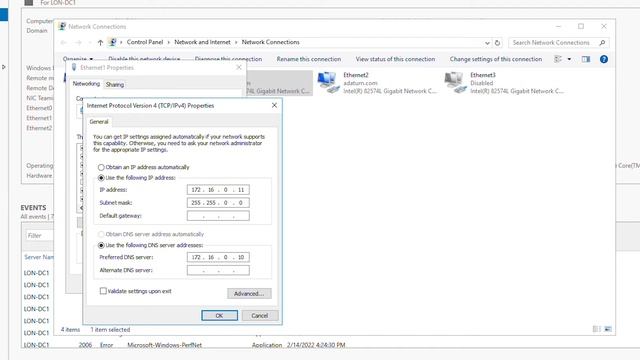Switch to details view icon in status bar
Screen dimensions: 640x360
(596, 329)
